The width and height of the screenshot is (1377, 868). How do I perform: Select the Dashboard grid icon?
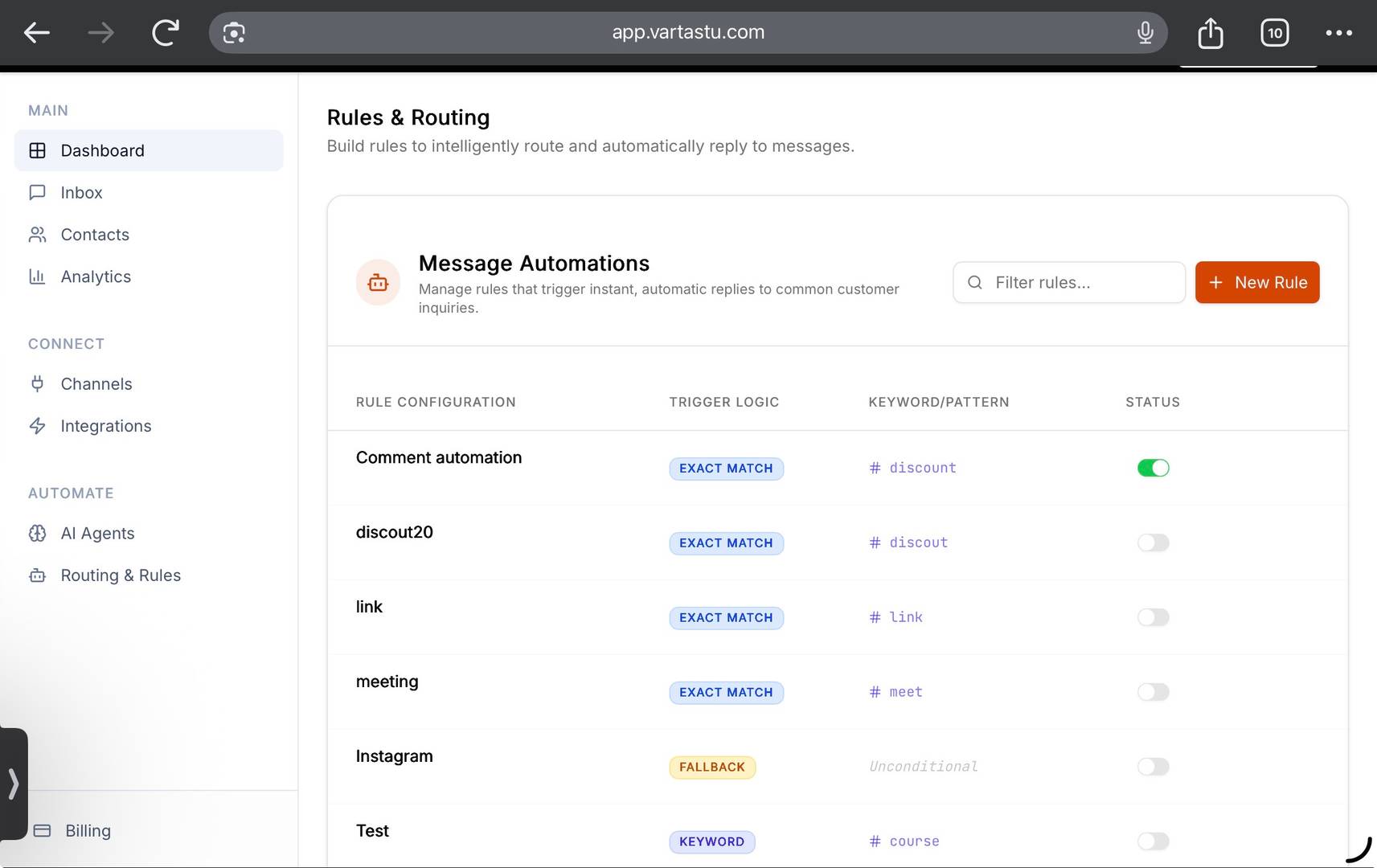[x=38, y=150]
